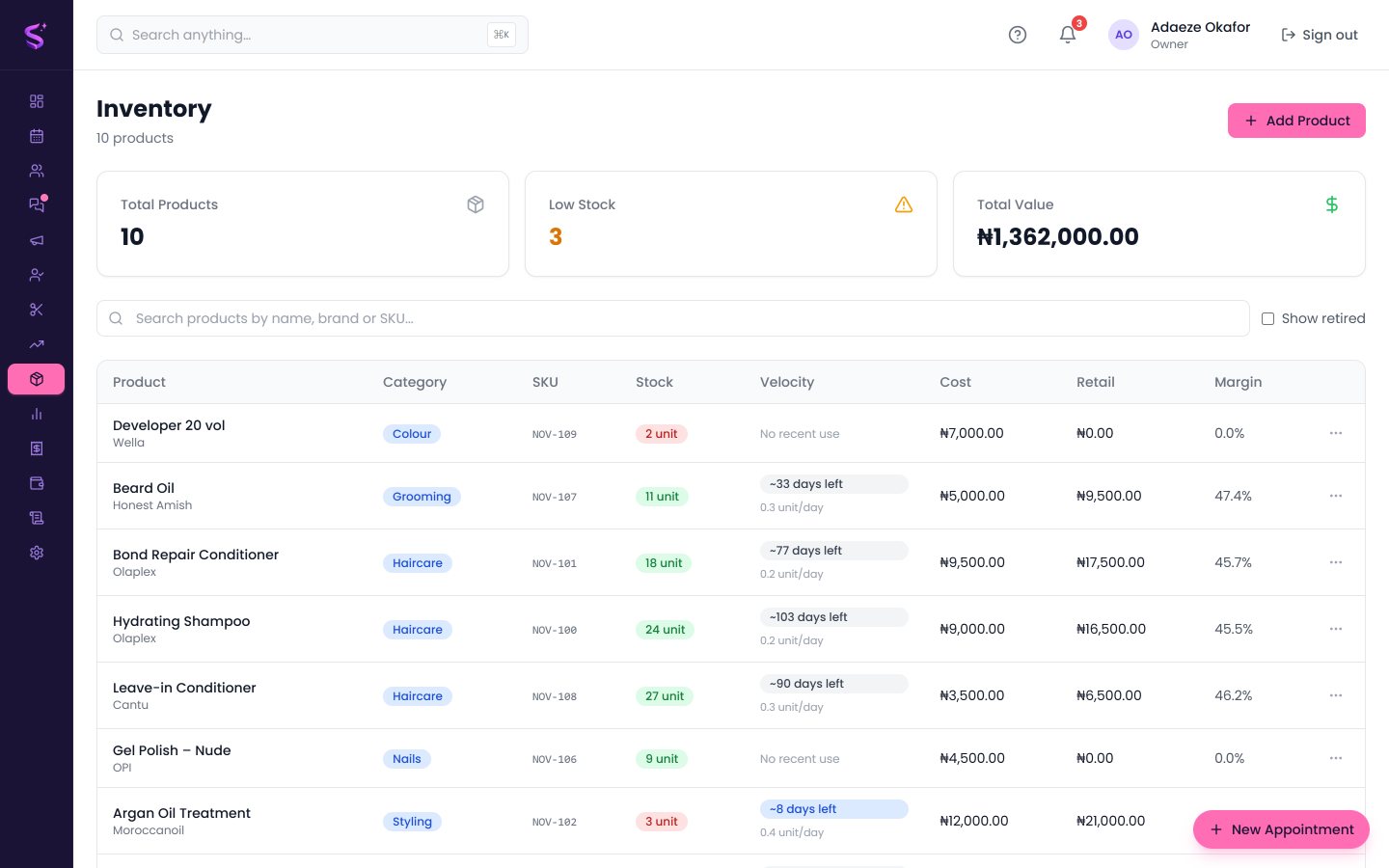Focus the search products by name field

click(x=673, y=318)
